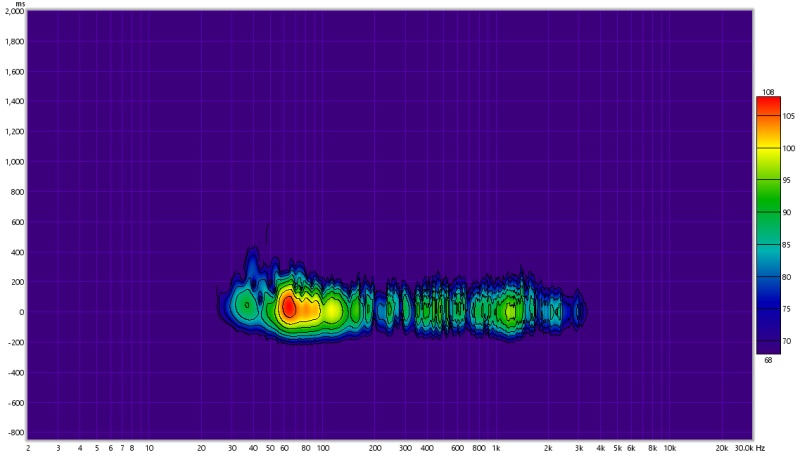Viewport: 800px width, 455px height.
Task: Click the "-200" time axis label
Action: pyautogui.click(x=17, y=342)
